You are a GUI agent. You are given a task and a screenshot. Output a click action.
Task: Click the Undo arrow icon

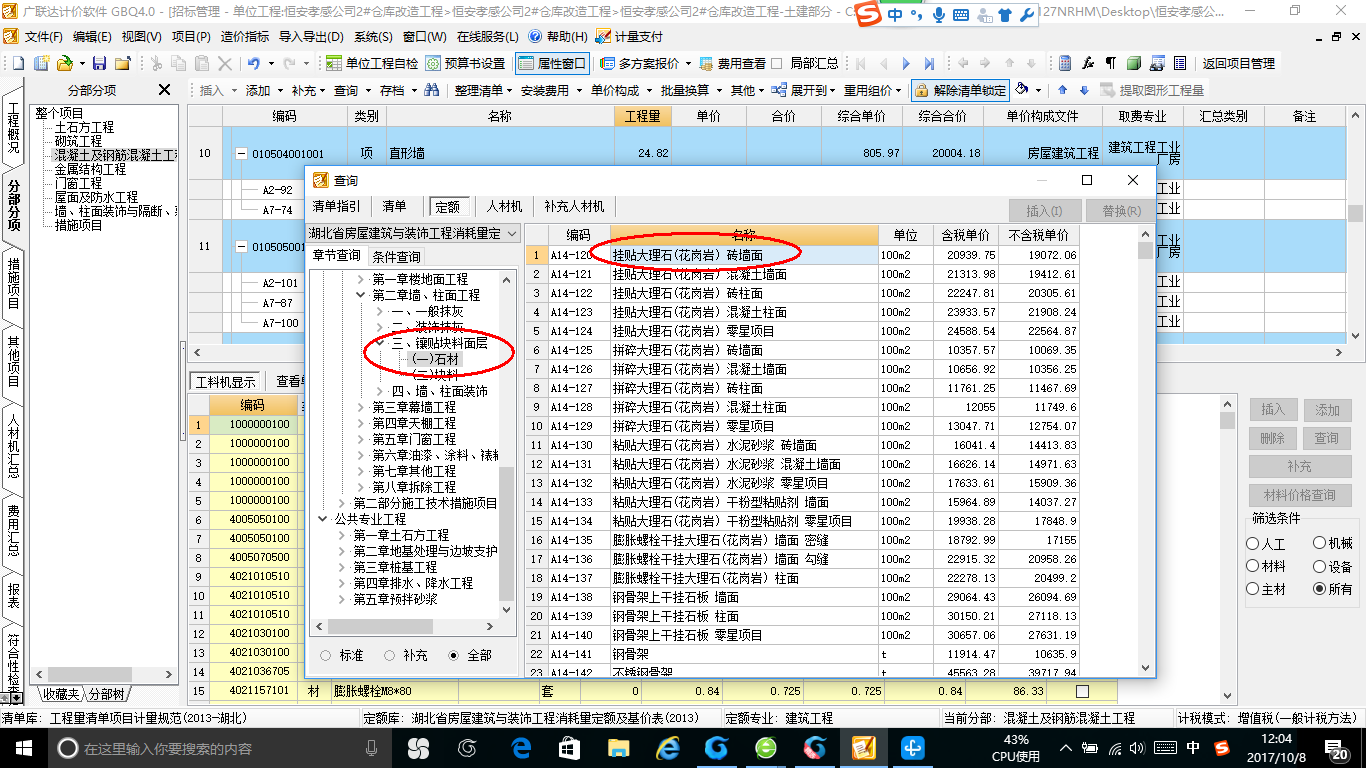(x=255, y=63)
